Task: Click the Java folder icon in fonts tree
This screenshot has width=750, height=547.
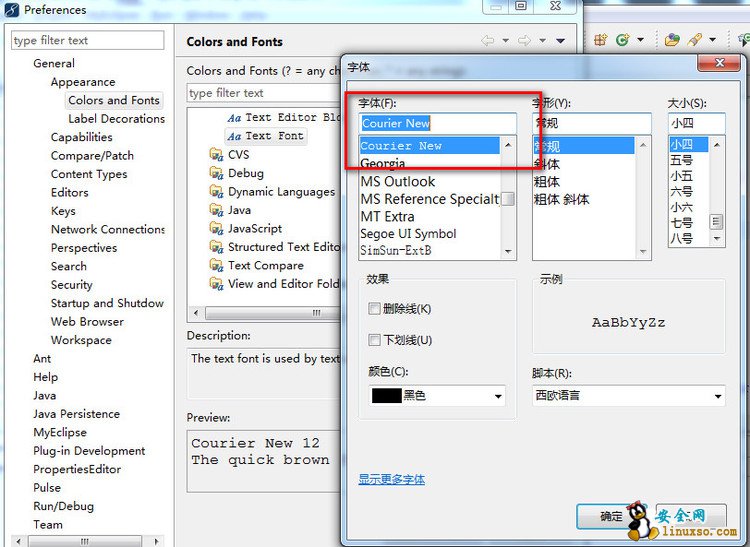Action: coord(217,210)
